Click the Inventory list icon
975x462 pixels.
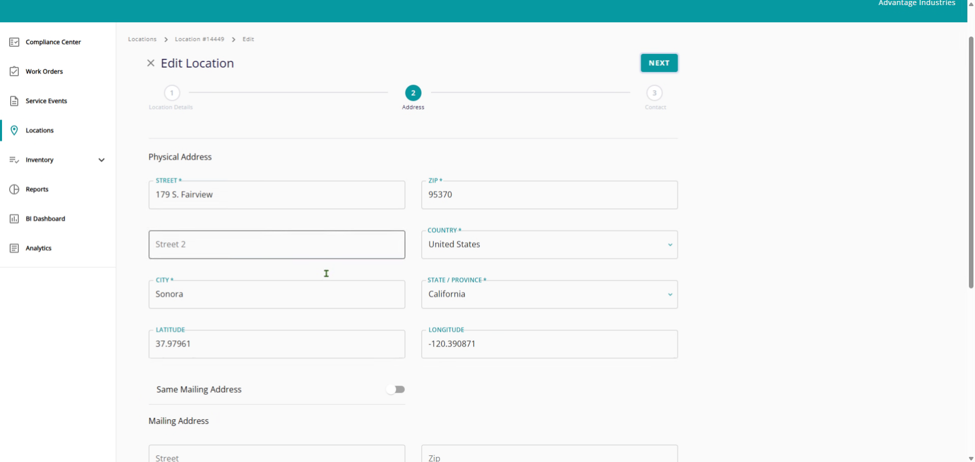14,160
